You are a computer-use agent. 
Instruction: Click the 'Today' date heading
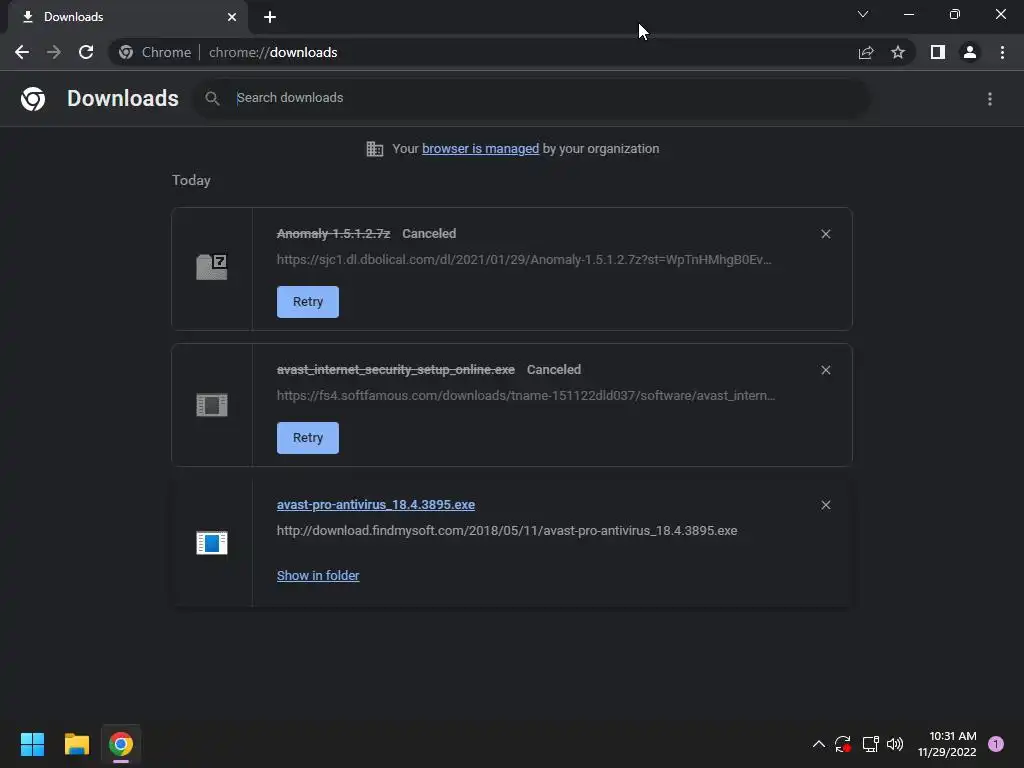pyautogui.click(x=191, y=180)
